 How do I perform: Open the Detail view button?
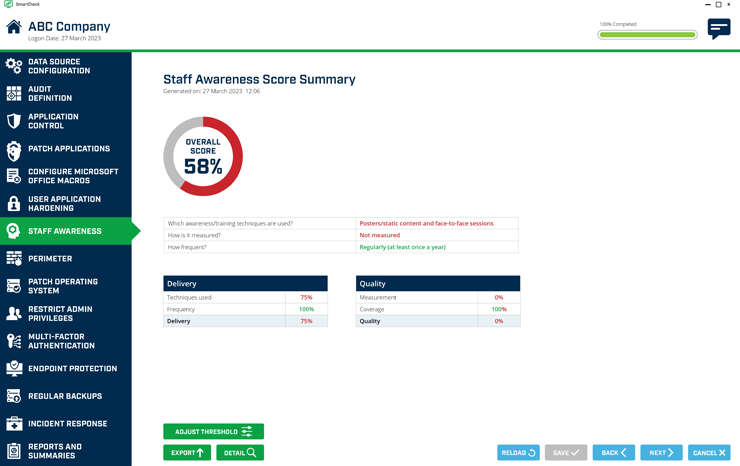(240, 453)
